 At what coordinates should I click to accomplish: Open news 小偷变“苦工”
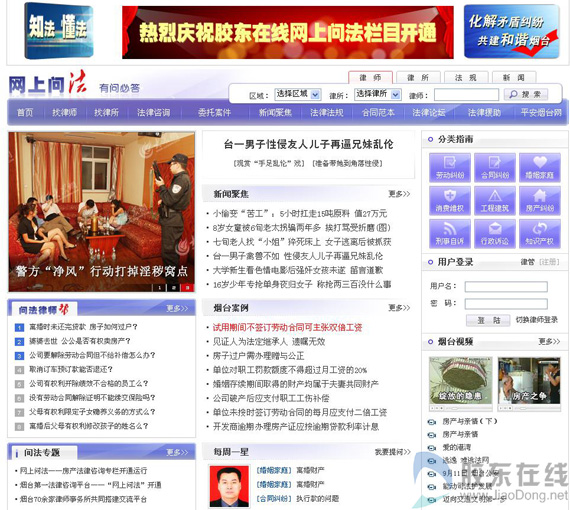[x=300, y=213]
